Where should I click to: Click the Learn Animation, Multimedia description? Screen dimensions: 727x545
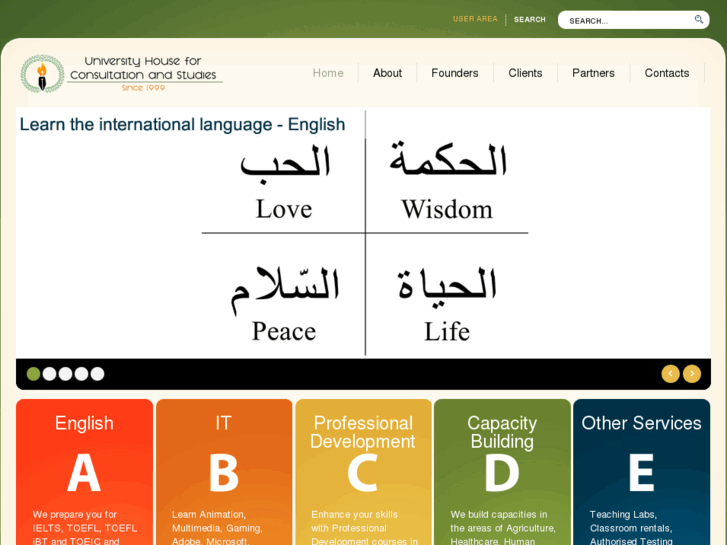pyautogui.click(x=217, y=528)
